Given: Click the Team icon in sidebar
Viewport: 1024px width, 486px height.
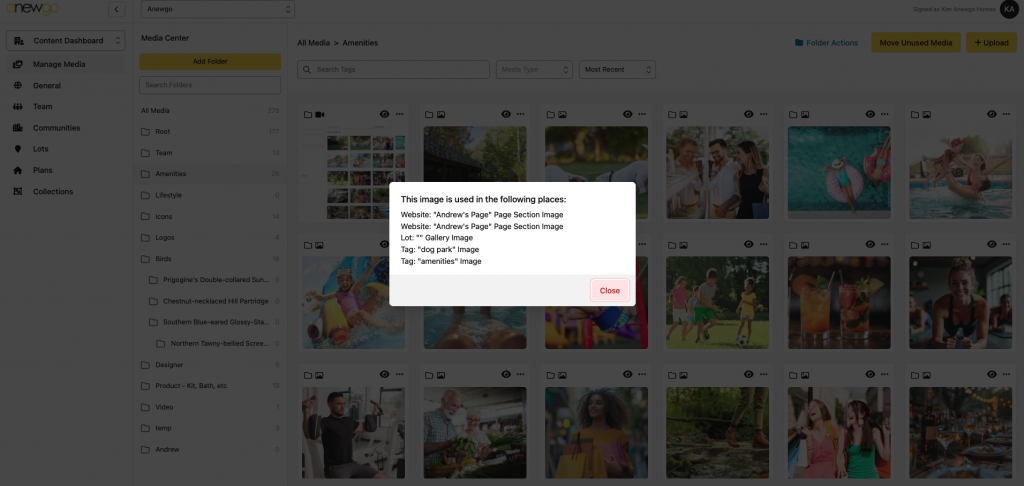Looking at the screenshot, I should tap(18, 107).
